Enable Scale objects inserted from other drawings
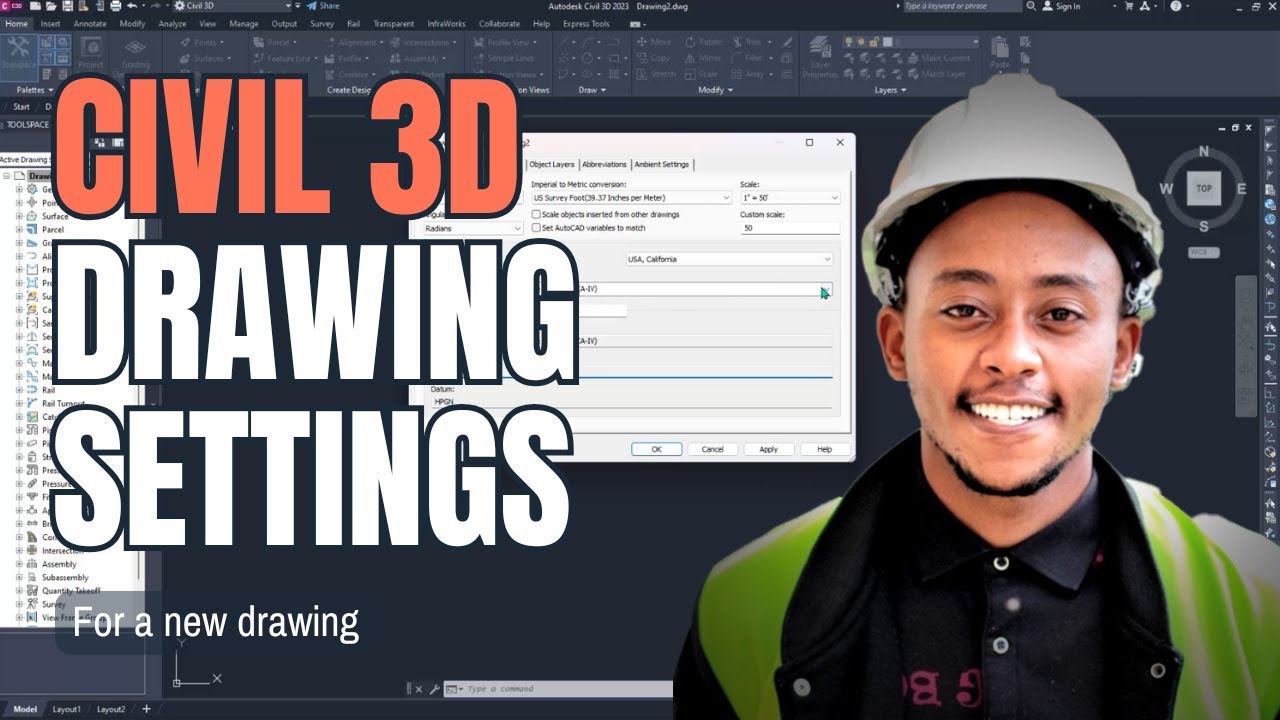1280x720 pixels. (538, 214)
